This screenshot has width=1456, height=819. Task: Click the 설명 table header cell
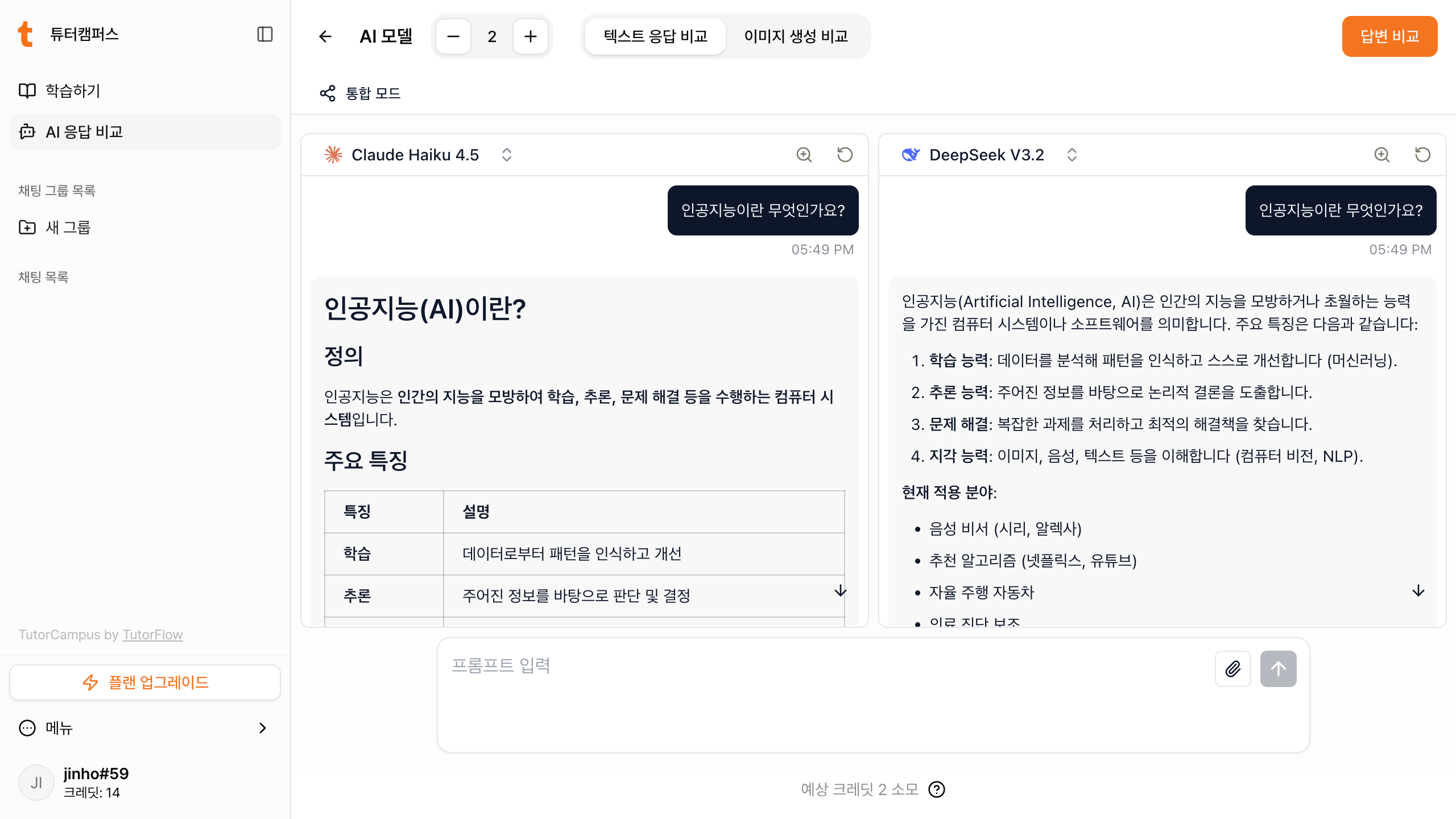644,512
